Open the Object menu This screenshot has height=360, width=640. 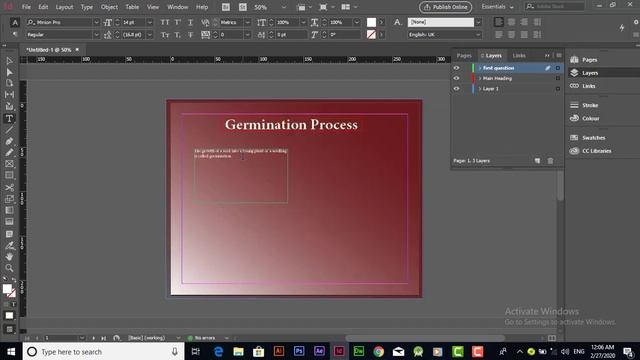click(109, 7)
